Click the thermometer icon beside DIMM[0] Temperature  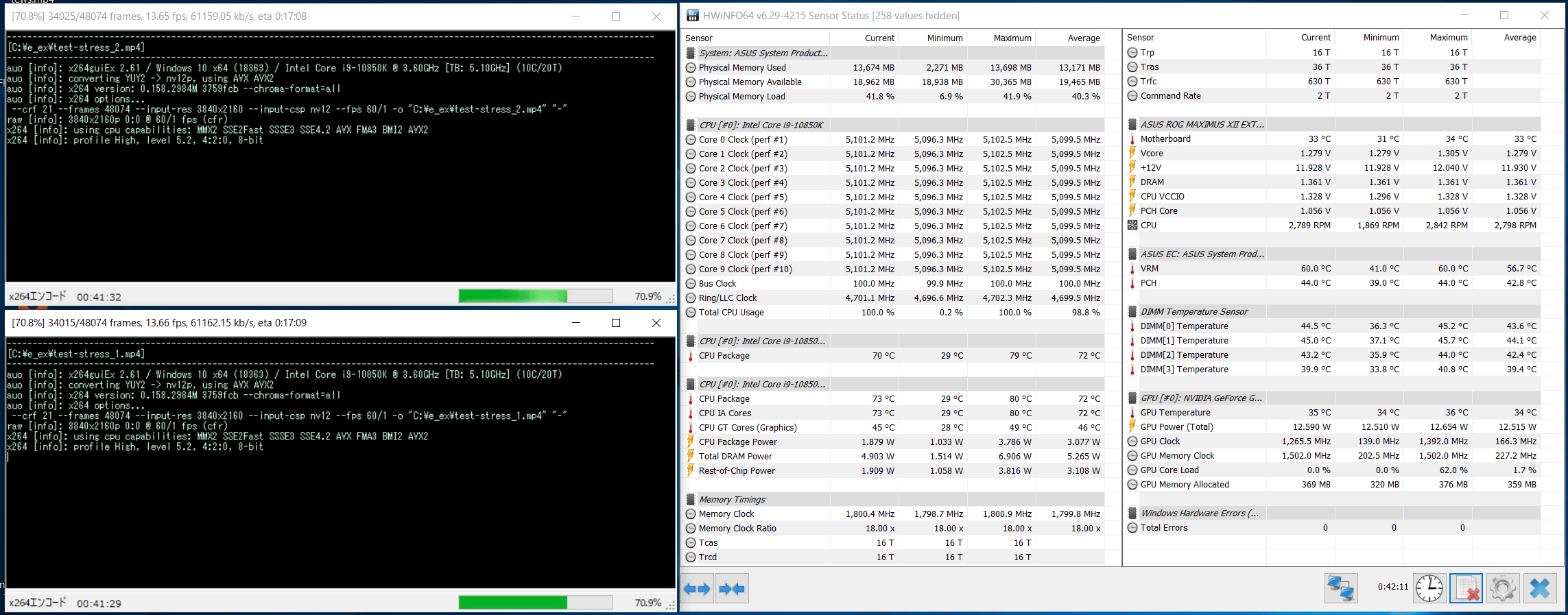click(x=1132, y=326)
